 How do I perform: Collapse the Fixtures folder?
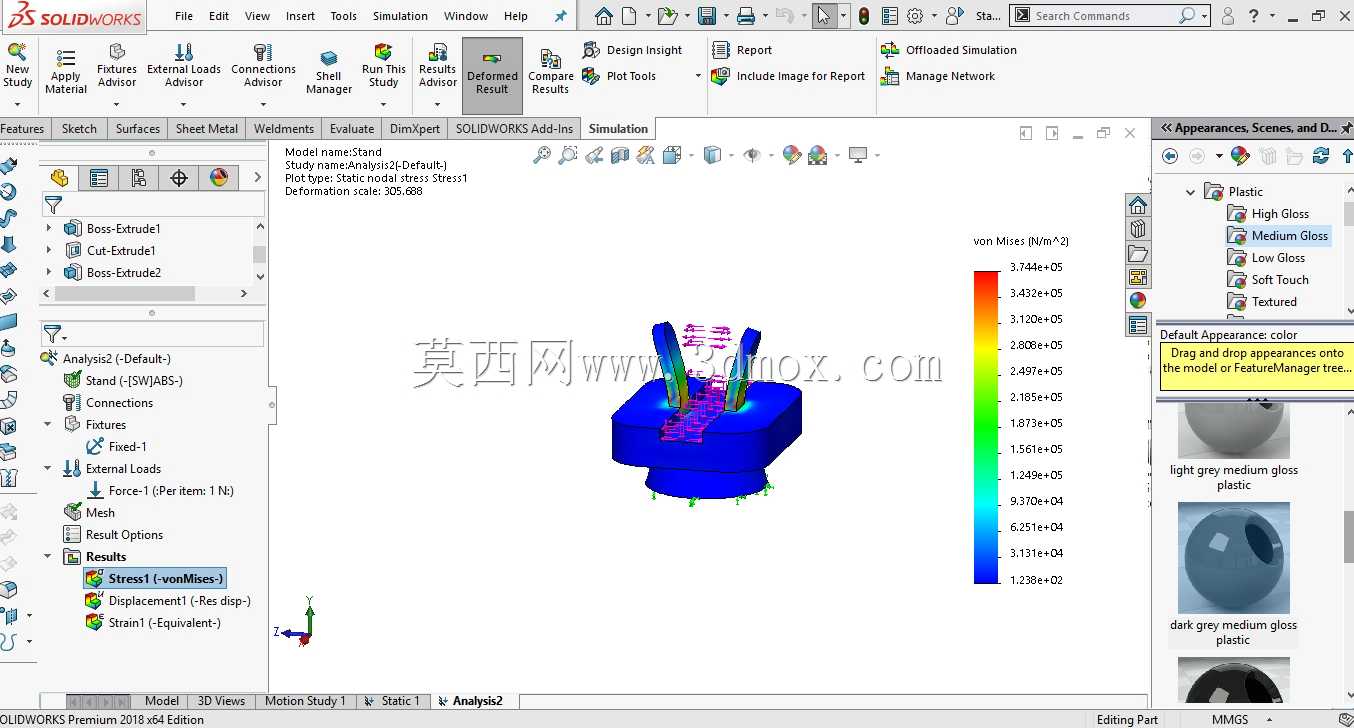[48, 424]
